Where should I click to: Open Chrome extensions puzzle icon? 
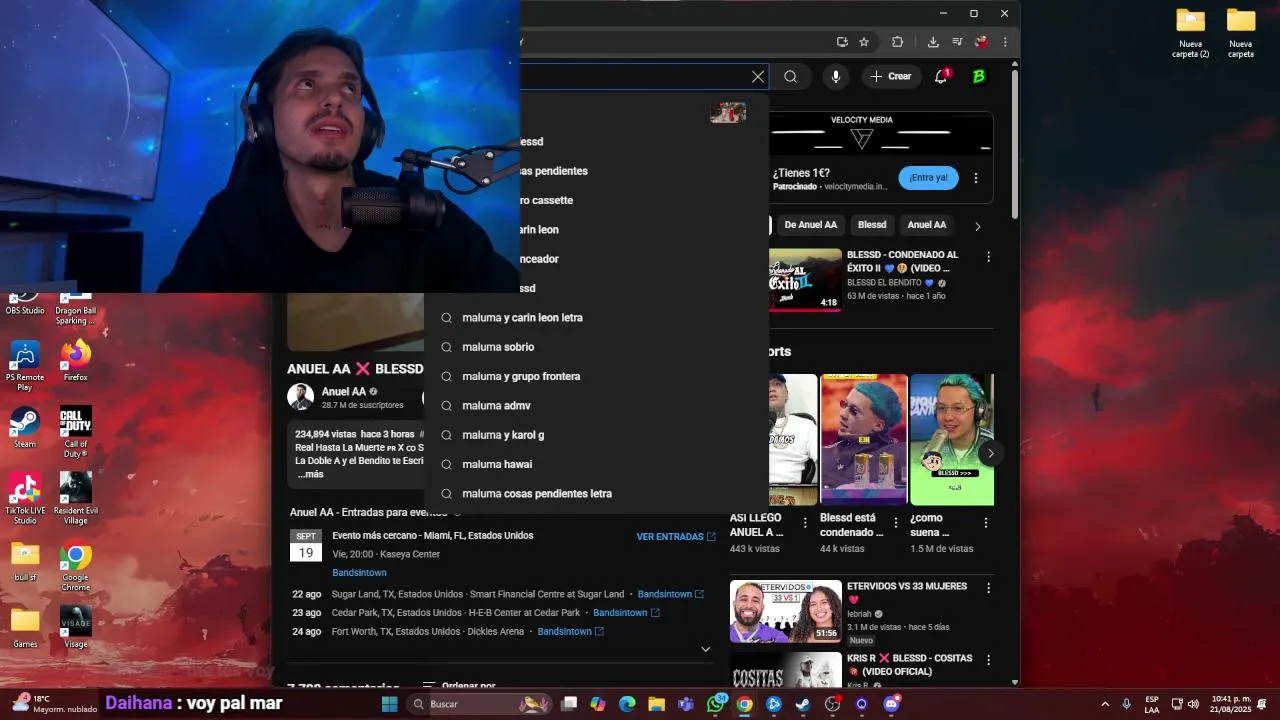point(897,42)
